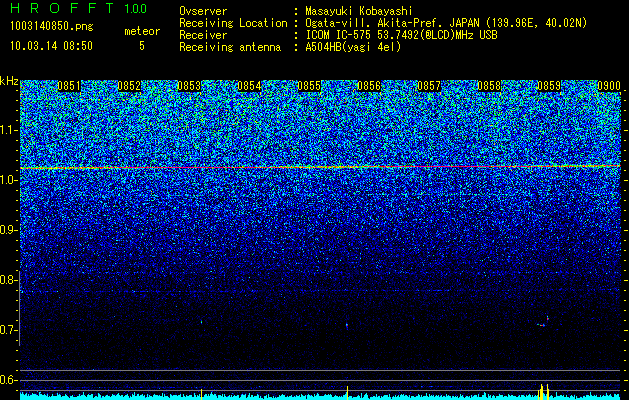The image size is (629, 400).
Task: Click the kHz unit label
Action: pyautogui.click(x=9, y=81)
